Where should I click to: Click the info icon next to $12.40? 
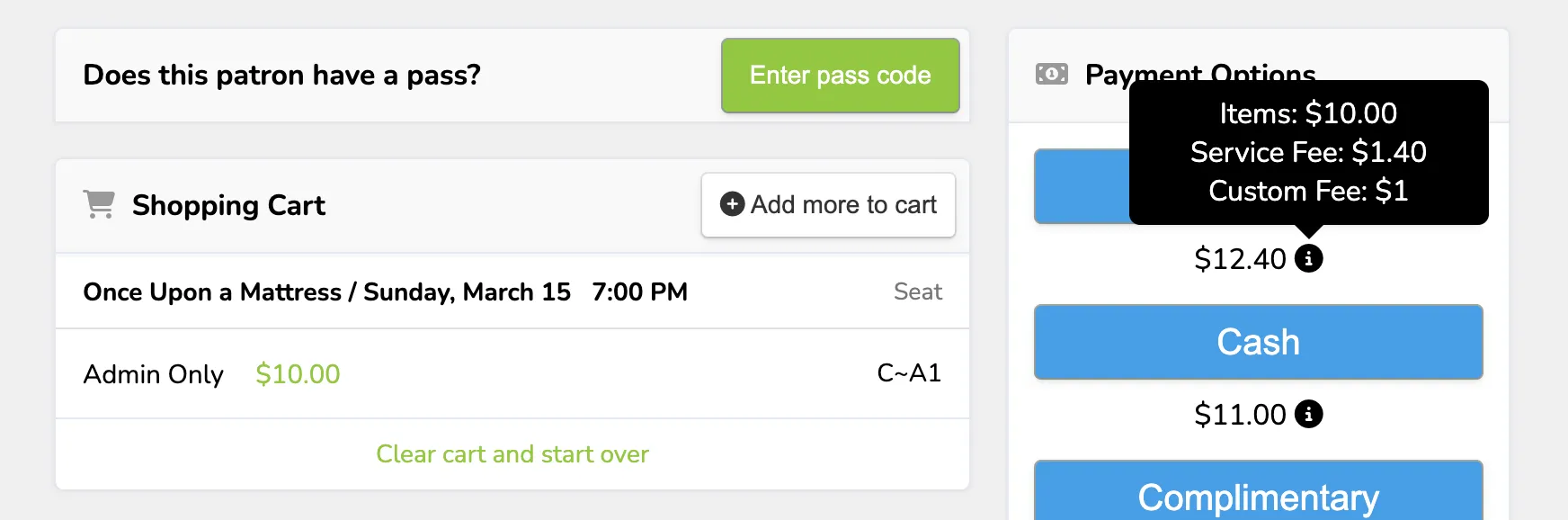tap(1308, 259)
